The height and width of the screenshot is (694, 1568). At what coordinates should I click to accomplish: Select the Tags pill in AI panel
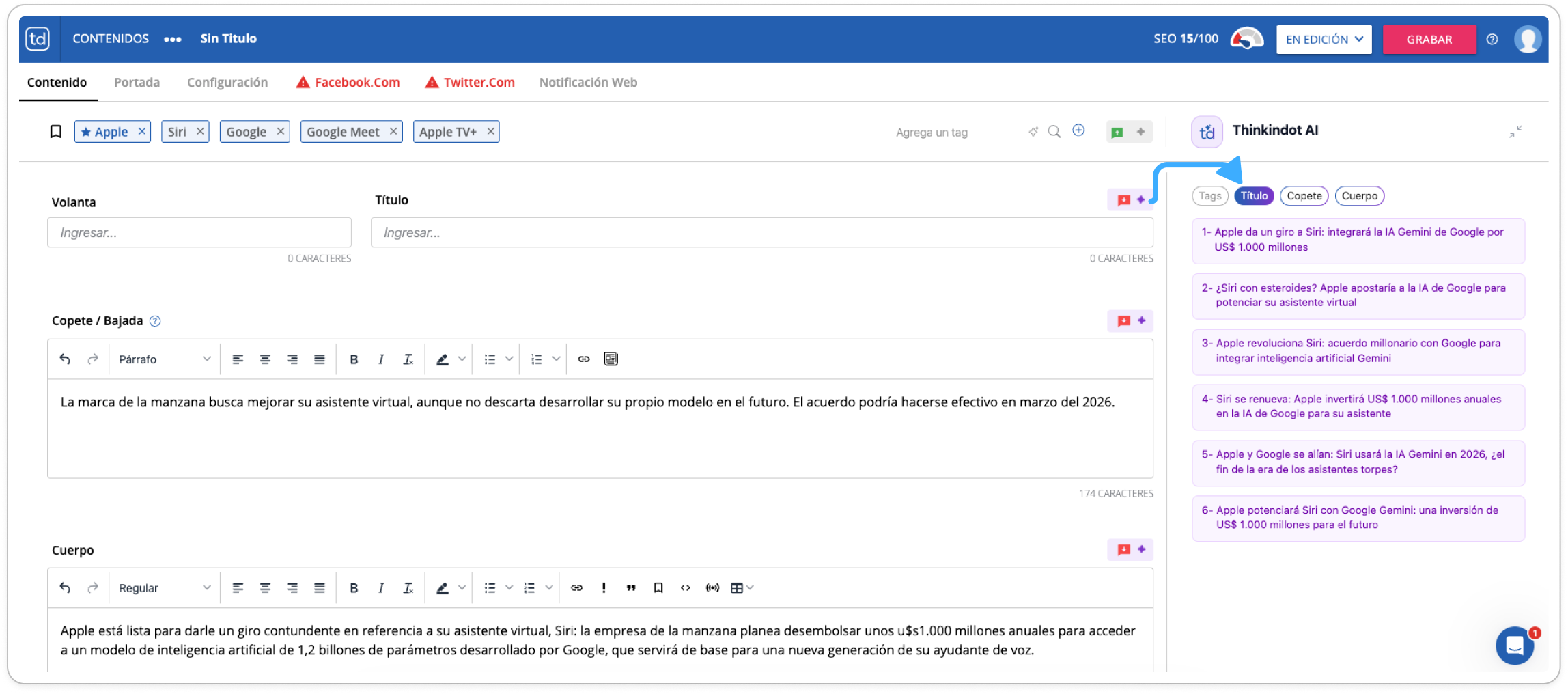coord(1209,196)
